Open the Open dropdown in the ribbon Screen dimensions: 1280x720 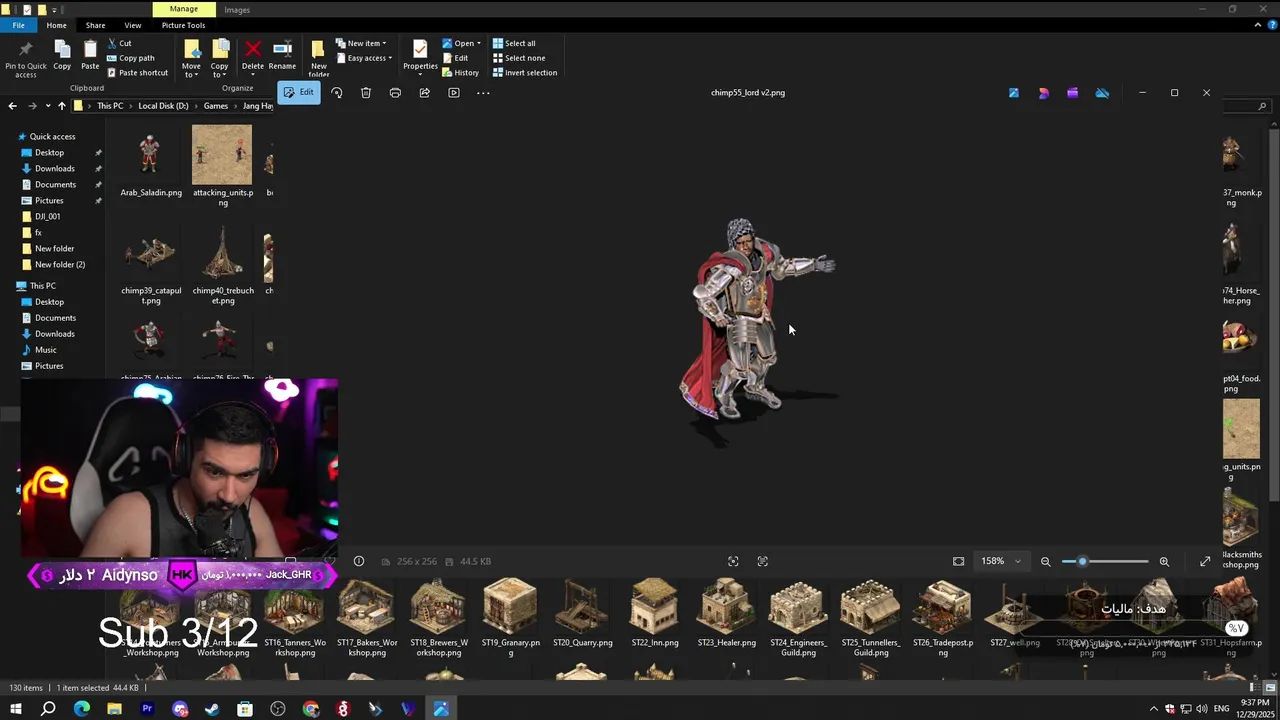pos(462,43)
